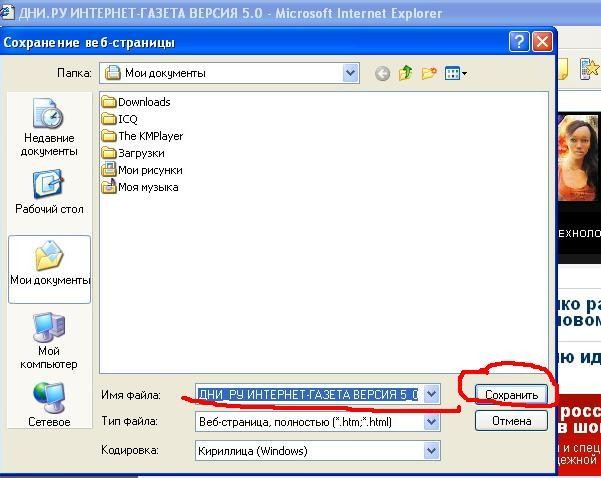601x478 pixels.
Task: Select the Загрузки folder
Action: coord(133,153)
